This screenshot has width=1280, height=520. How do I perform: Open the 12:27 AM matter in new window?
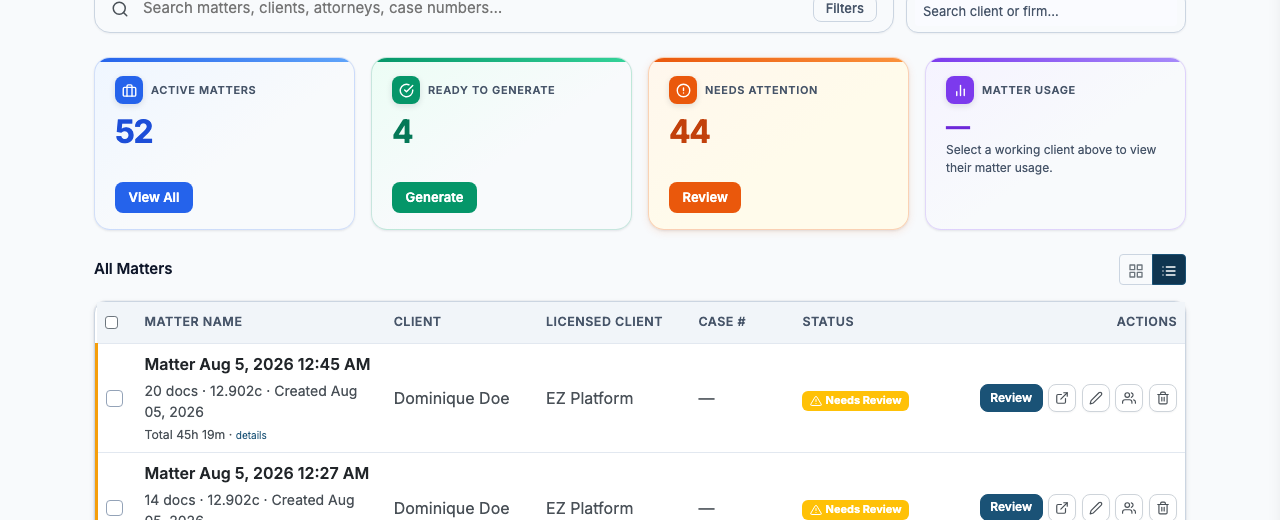pyautogui.click(x=1062, y=508)
